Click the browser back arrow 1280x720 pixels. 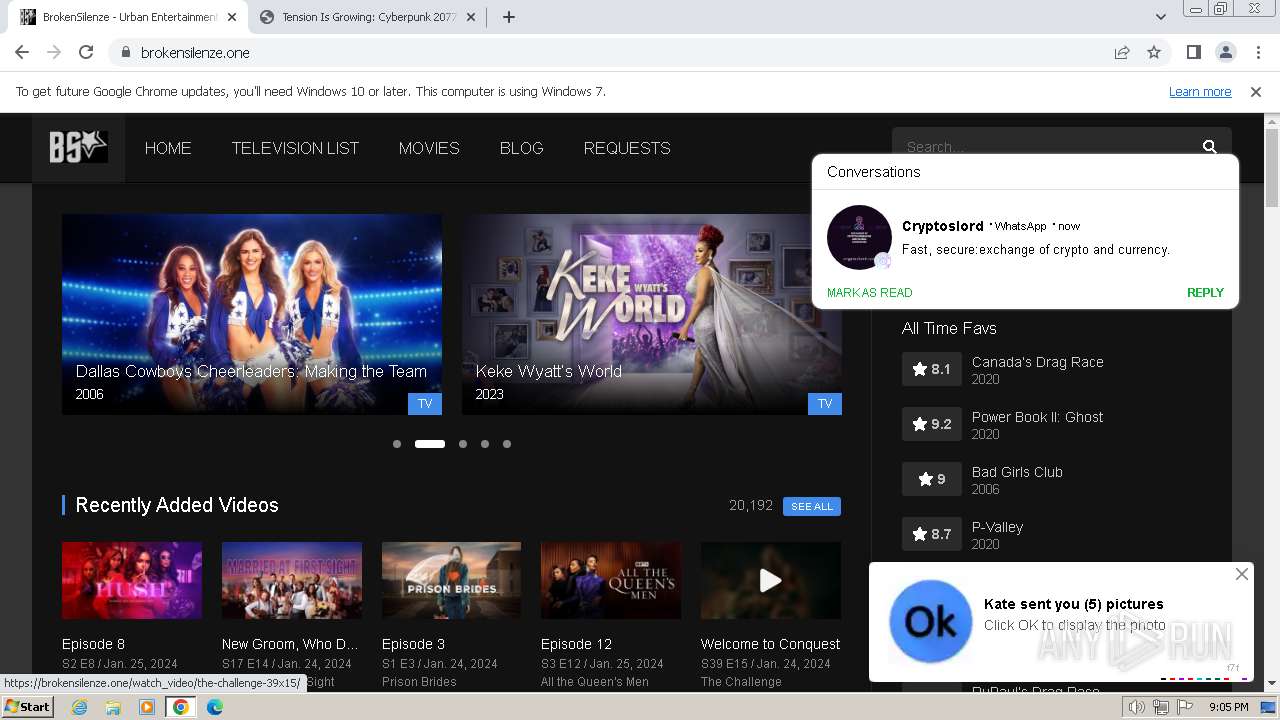22,52
